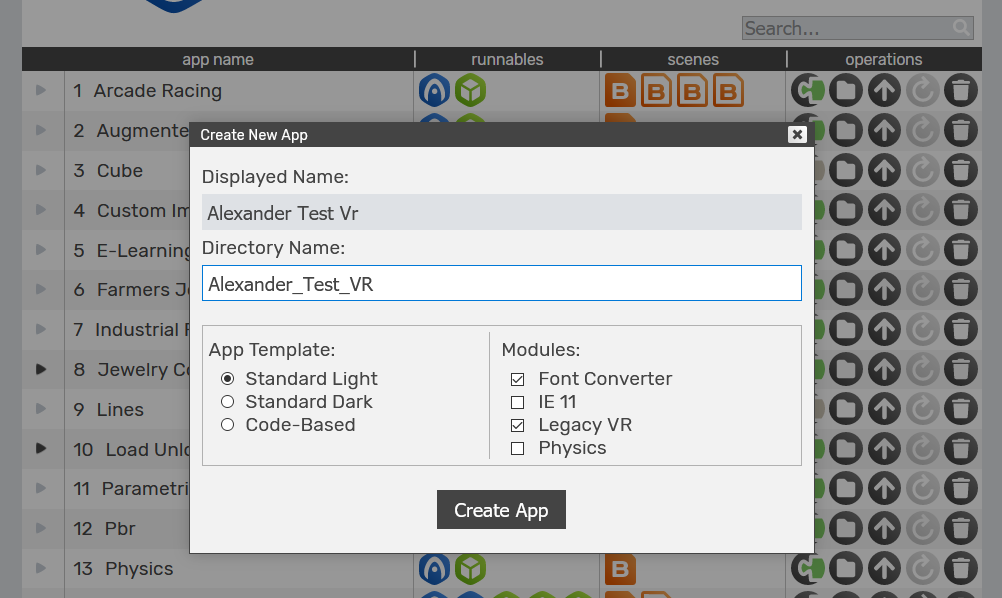This screenshot has width=1002, height=598.
Task: Delete Arcade Racing app with trash icon
Action: tap(960, 91)
